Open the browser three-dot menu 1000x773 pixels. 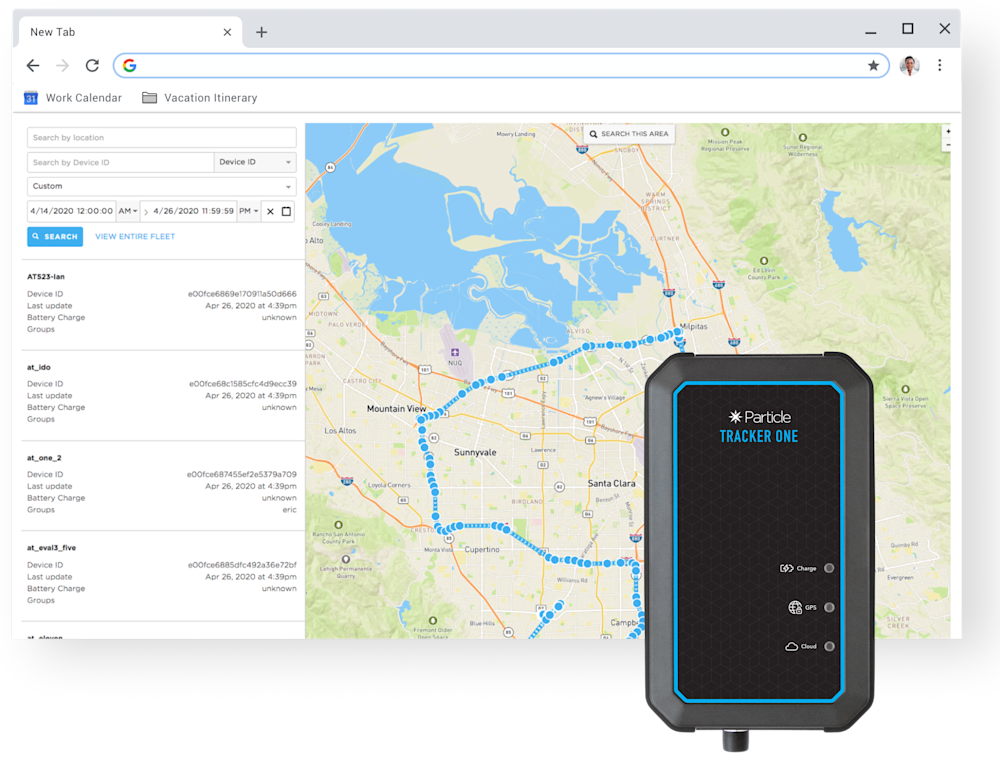[x=939, y=65]
